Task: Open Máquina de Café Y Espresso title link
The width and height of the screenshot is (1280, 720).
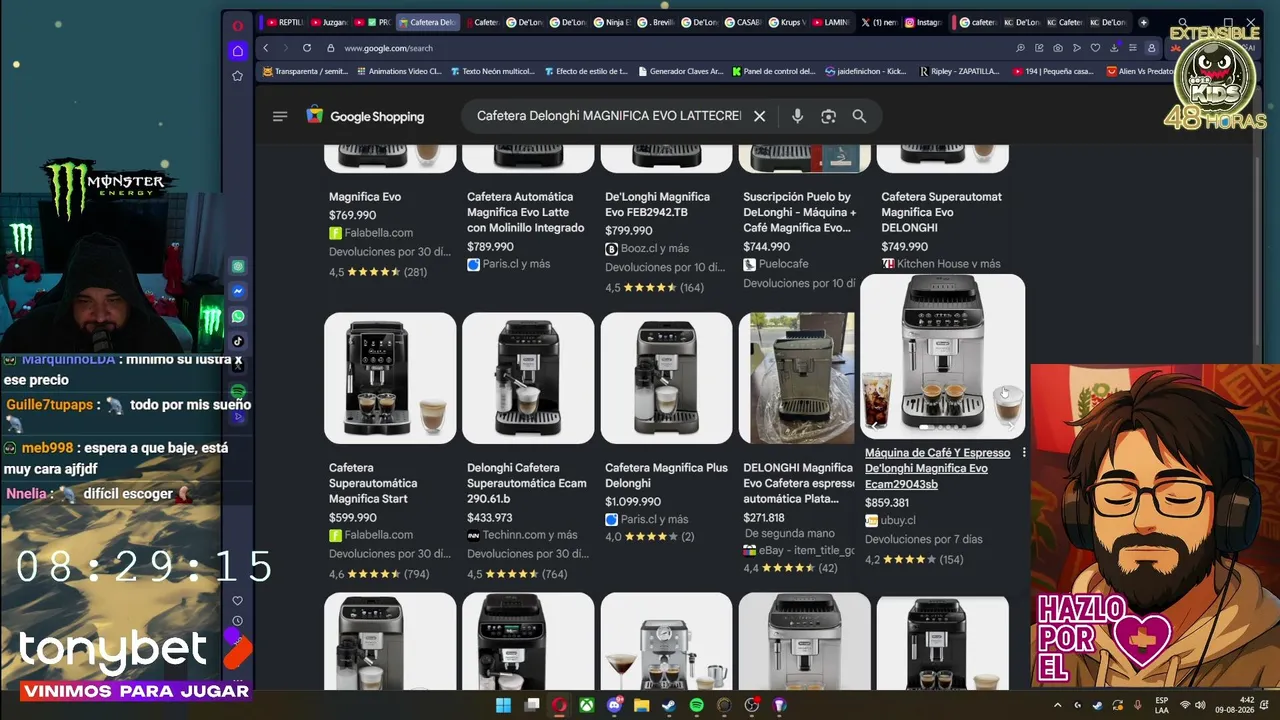Action: pyautogui.click(x=937, y=468)
